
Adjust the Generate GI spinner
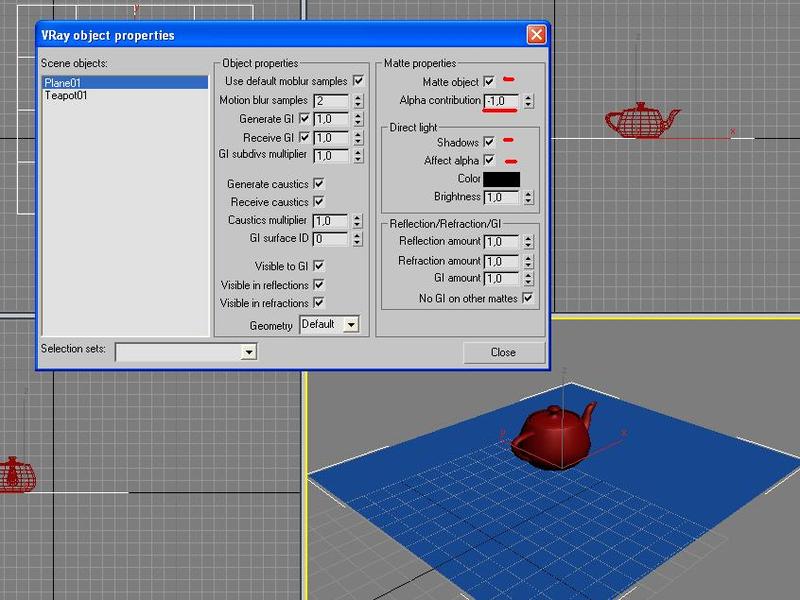pos(358,119)
